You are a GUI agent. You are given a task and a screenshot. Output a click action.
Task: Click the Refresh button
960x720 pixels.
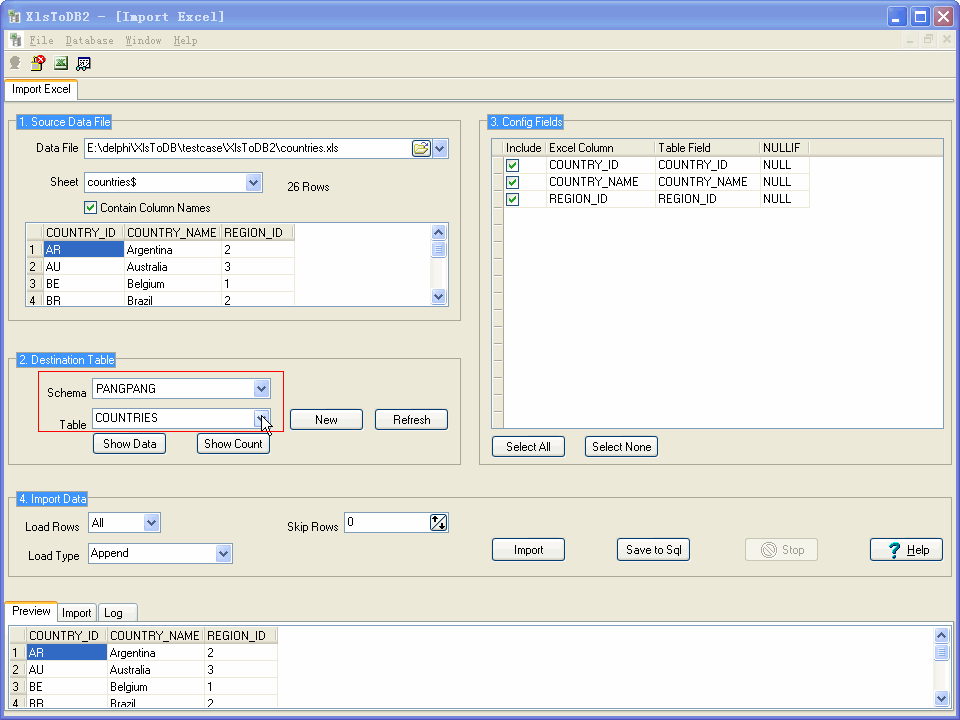tap(411, 420)
